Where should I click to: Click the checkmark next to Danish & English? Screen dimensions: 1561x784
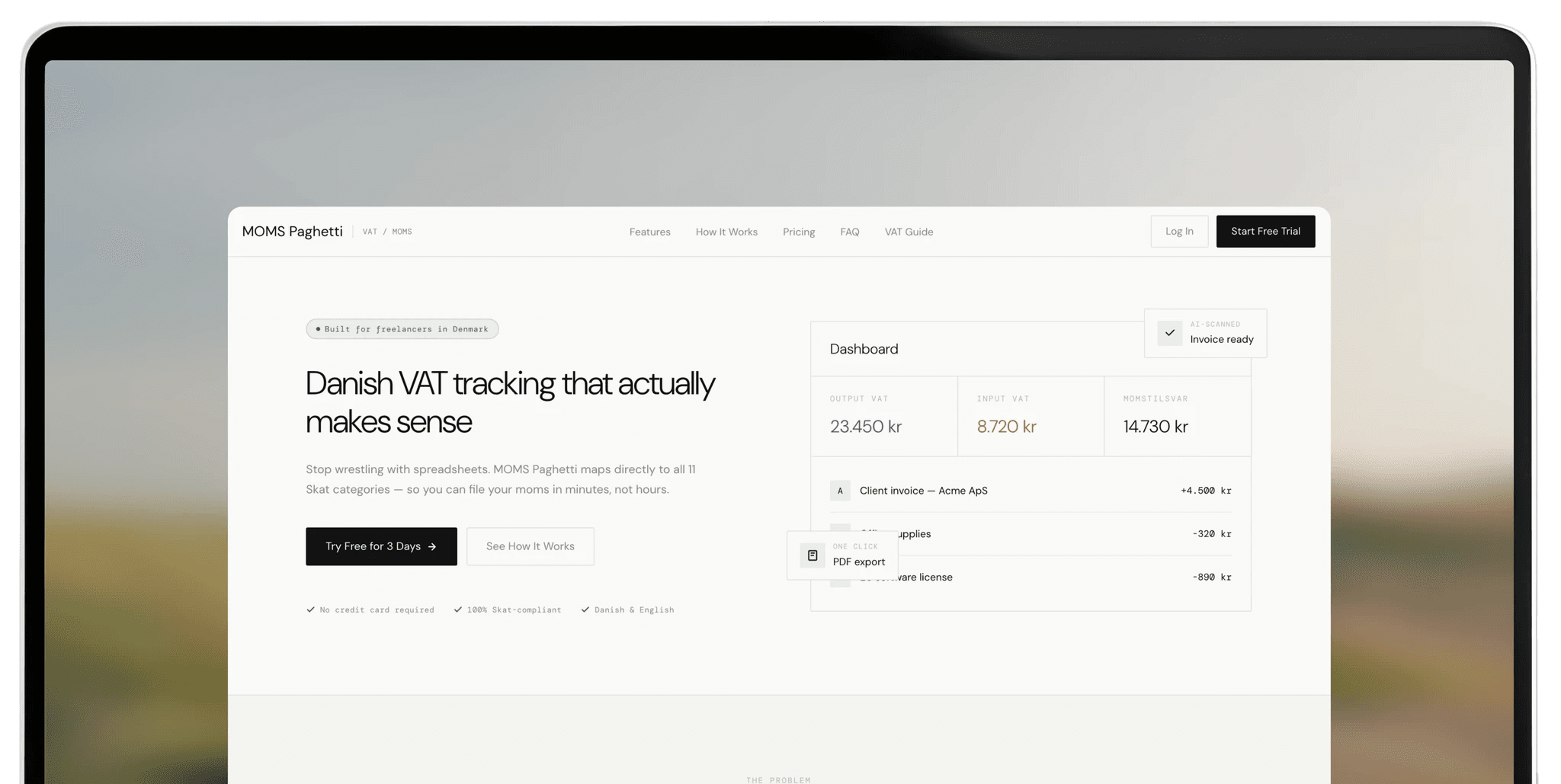click(x=585, y=610)
